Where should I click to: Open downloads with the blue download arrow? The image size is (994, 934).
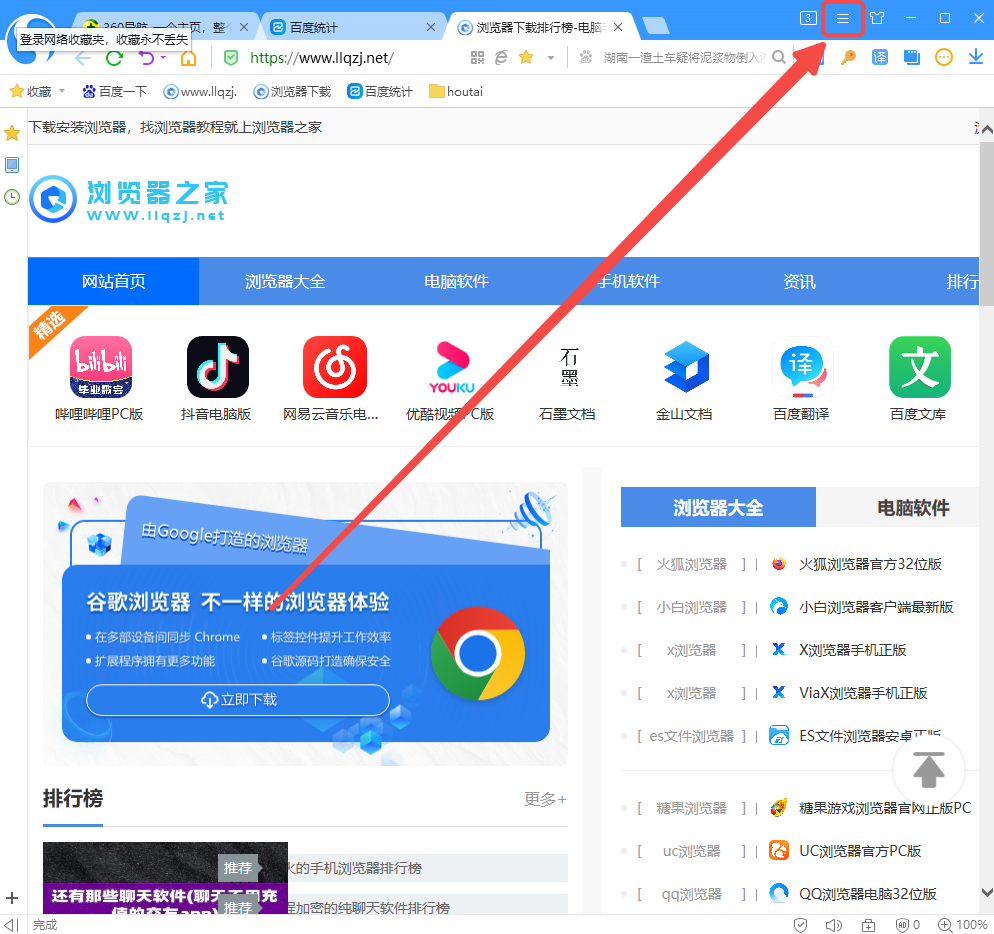coord(976,58)
